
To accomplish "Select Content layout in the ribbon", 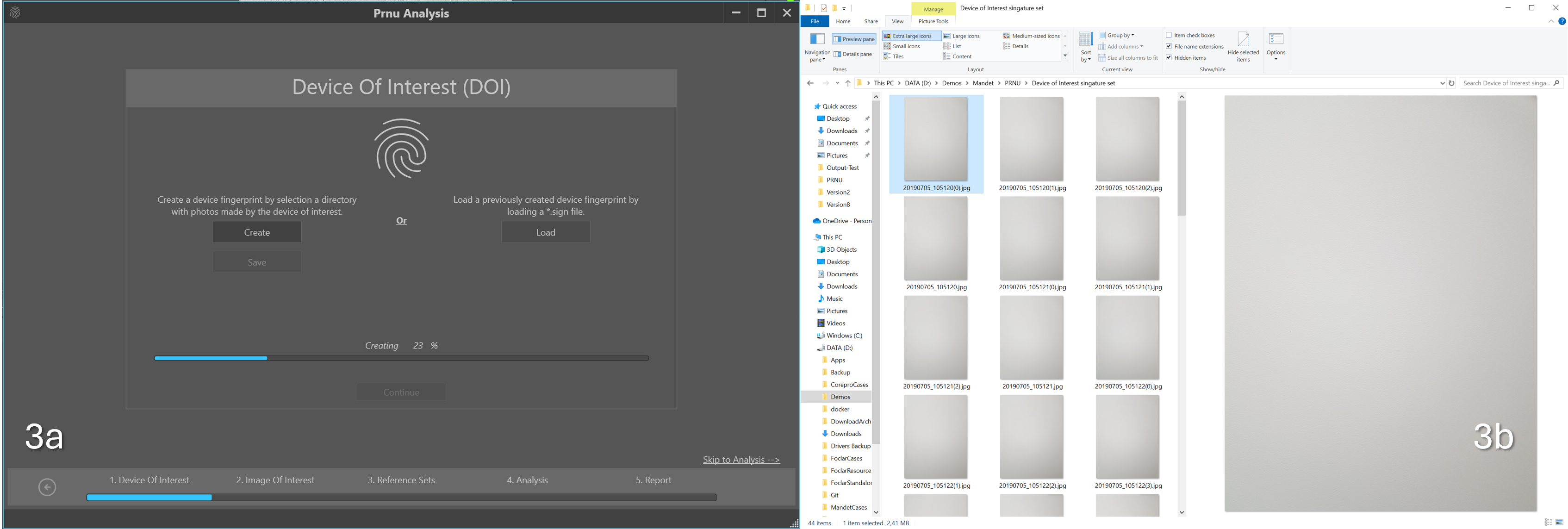I will pyautogui.click(x=958, y=56).
